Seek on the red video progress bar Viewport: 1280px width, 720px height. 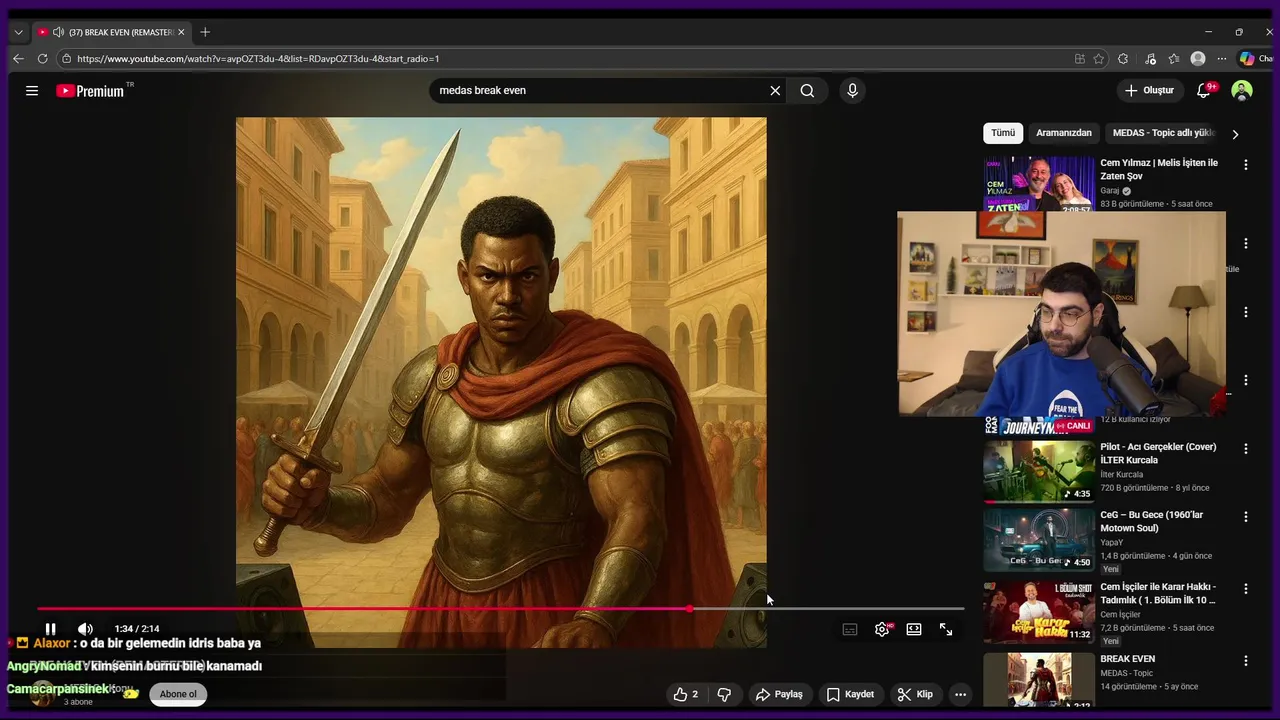pyautogui.click(x=500, y=608)
